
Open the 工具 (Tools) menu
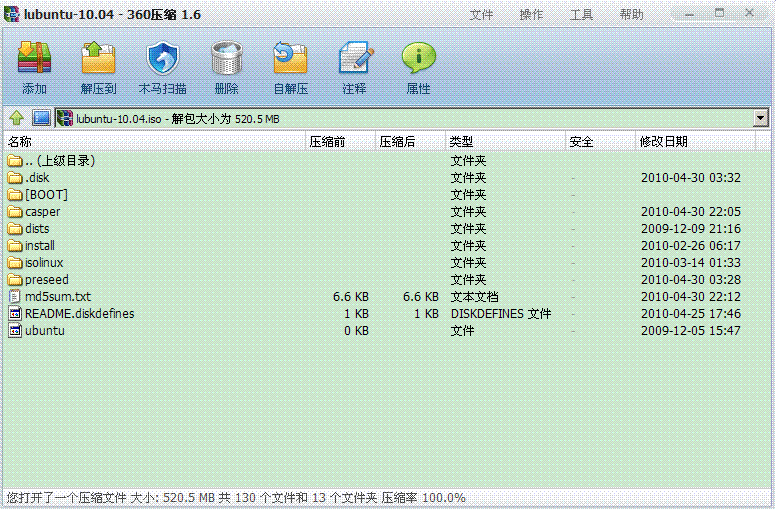(581, 14)
